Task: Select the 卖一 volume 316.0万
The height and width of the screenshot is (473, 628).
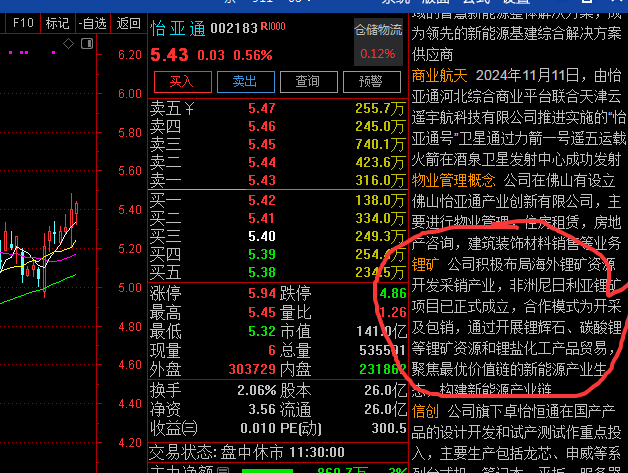Action: point(380,180)
